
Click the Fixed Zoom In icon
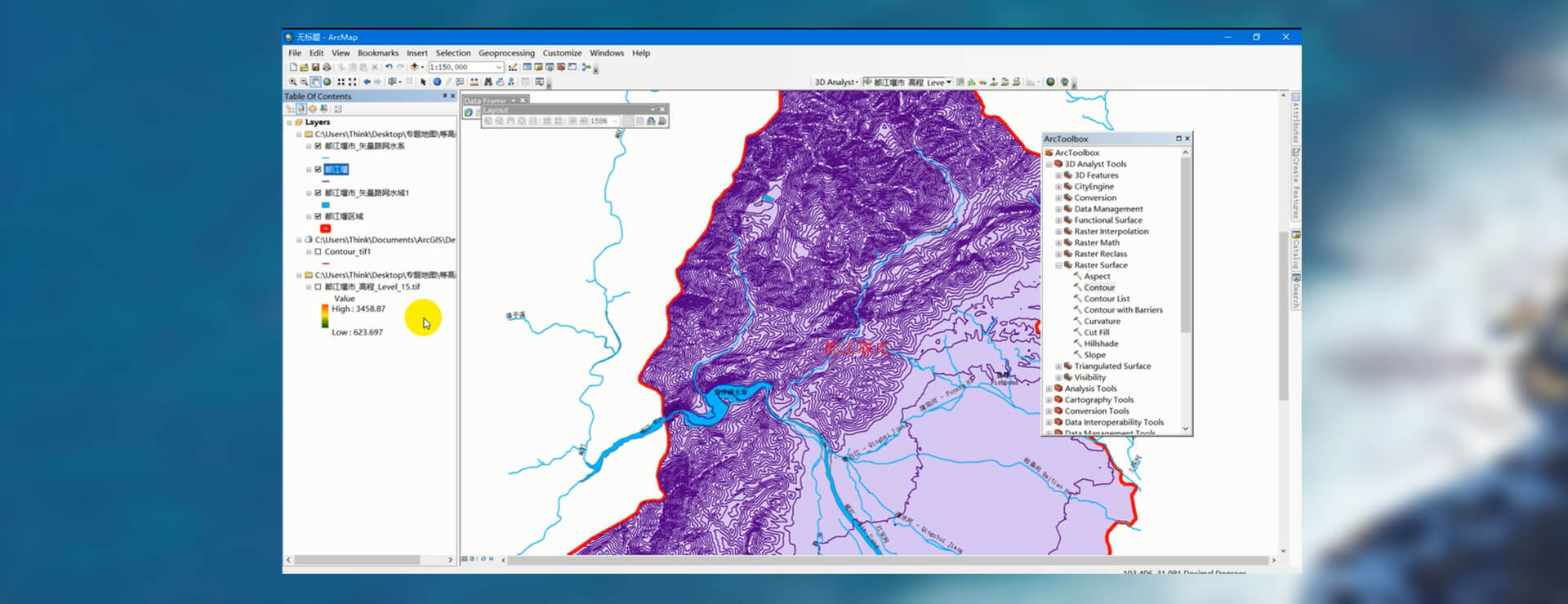[x=341, y=82]
